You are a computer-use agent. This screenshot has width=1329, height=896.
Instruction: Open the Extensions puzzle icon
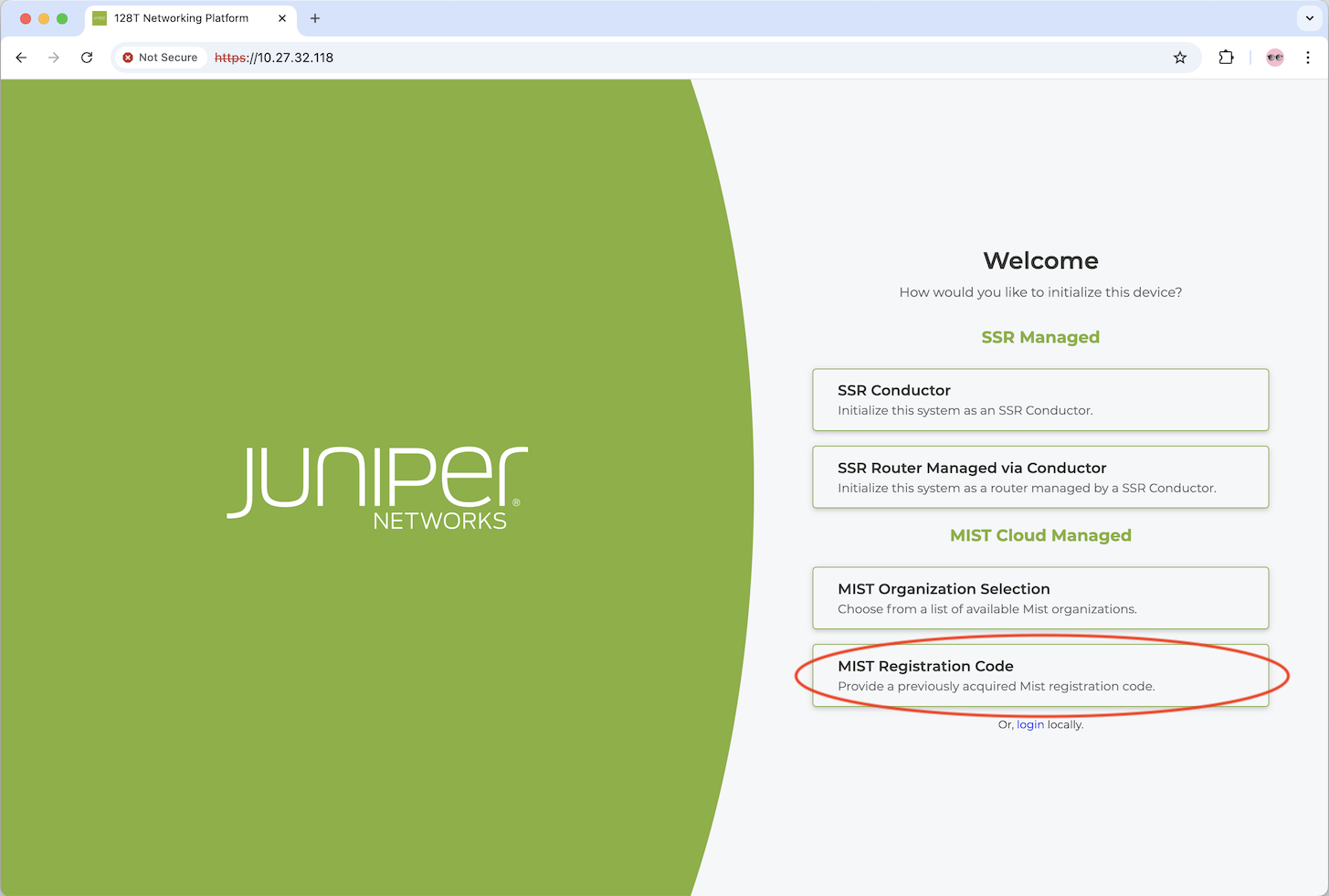(1226, 58)
